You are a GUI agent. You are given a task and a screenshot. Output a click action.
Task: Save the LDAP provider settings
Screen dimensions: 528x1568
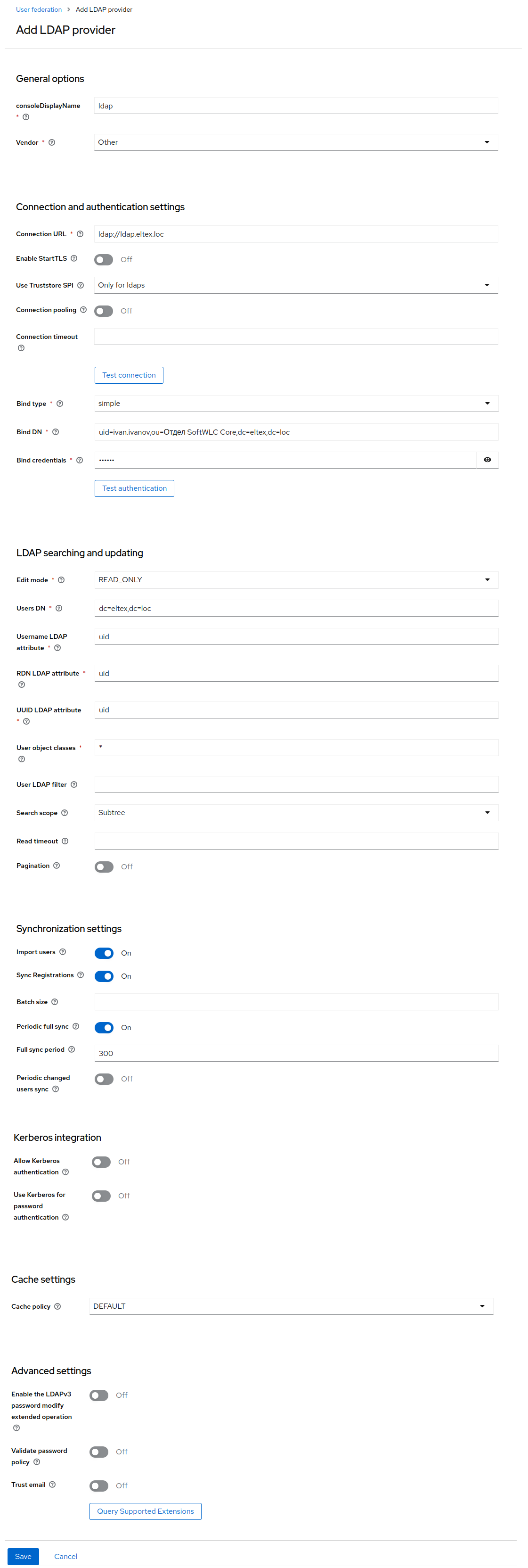[x=23, y=1556]
